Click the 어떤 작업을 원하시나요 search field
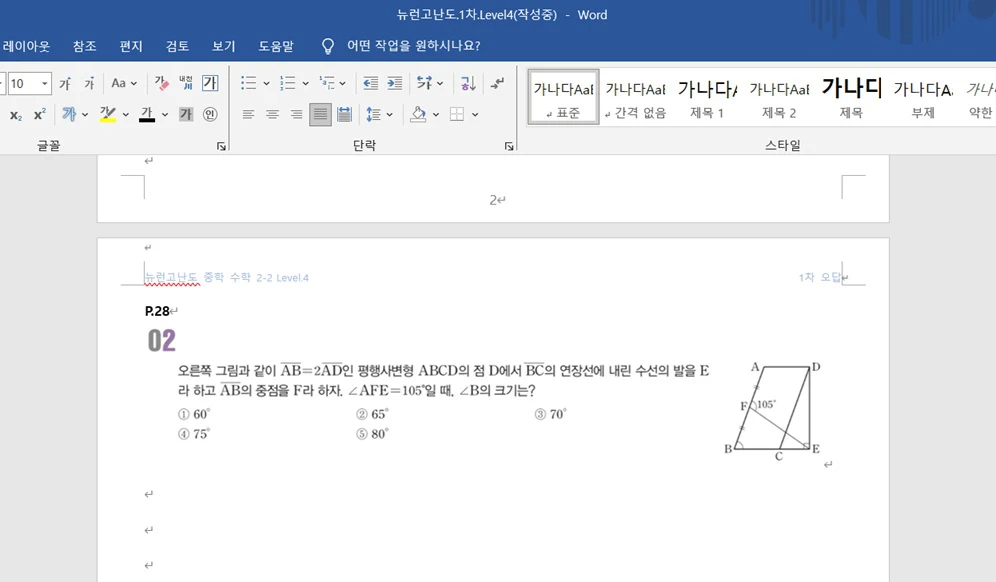 click(410, 45)
